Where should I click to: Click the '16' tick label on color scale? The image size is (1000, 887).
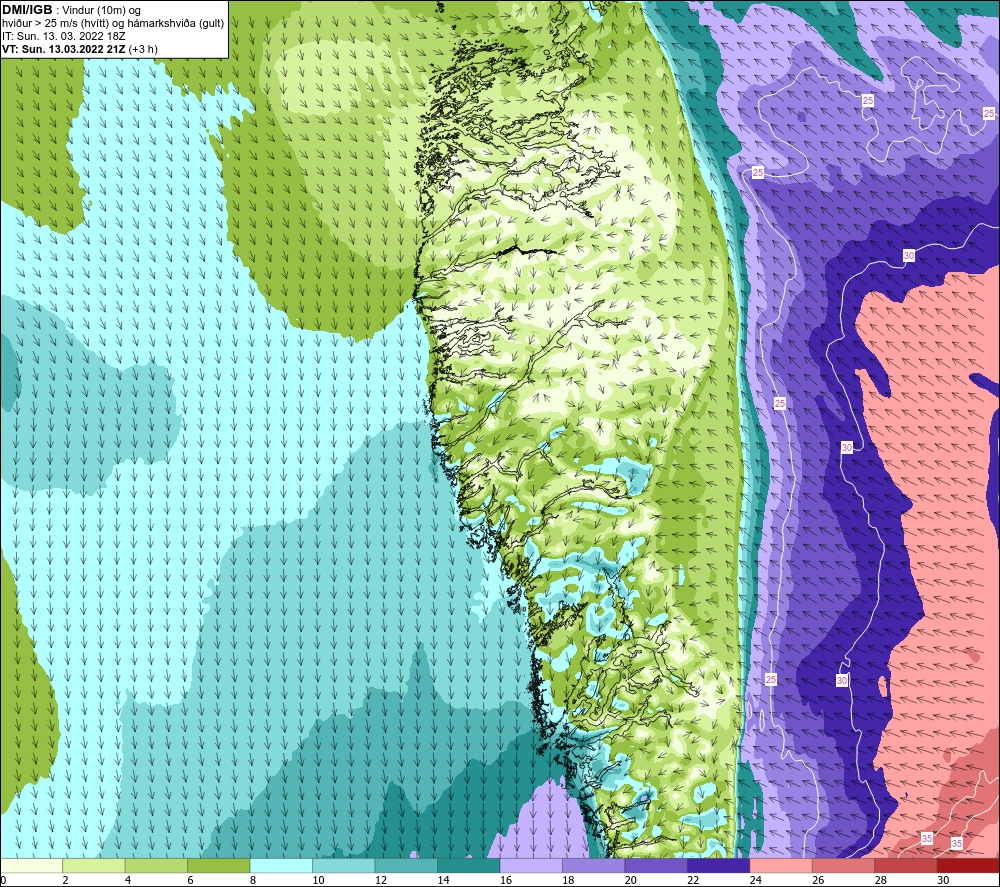point(506,880)
